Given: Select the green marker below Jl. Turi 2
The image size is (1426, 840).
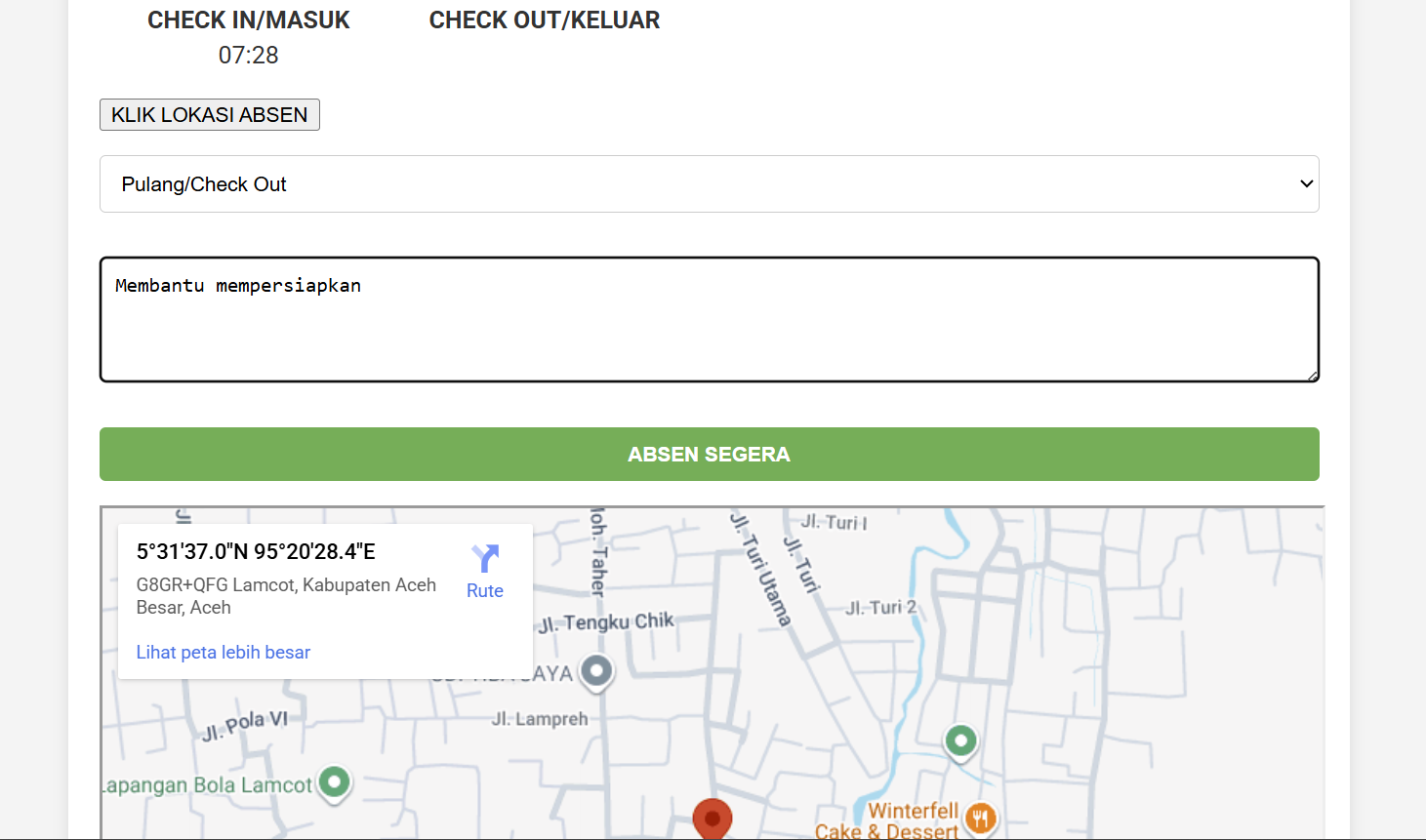Looking at the screenshot, I should coord(960,741).
